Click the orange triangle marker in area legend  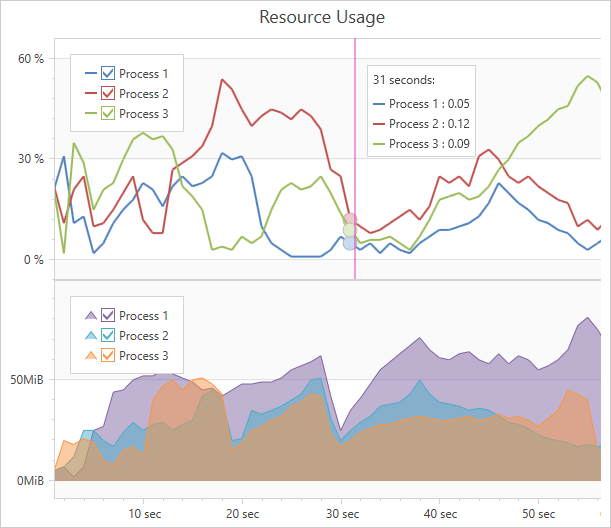(x=91, y=355)
